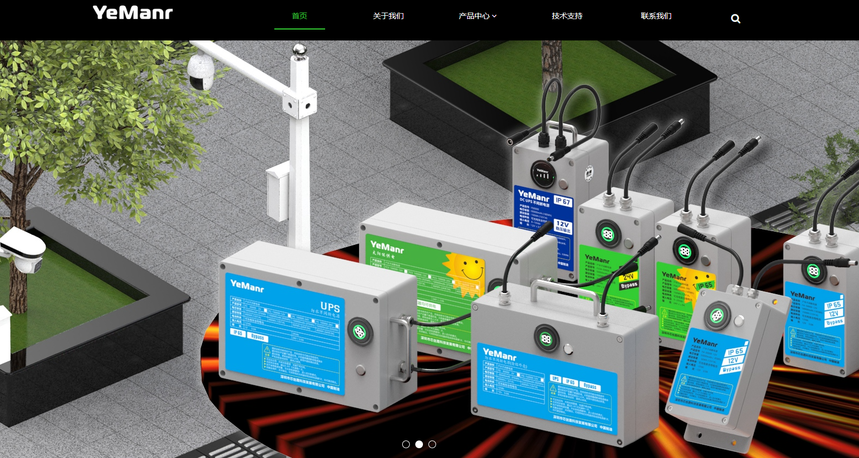This screenshot has height=458, width=859.
Task: Go to 关于我们 page
Action: tap(388, 16)
